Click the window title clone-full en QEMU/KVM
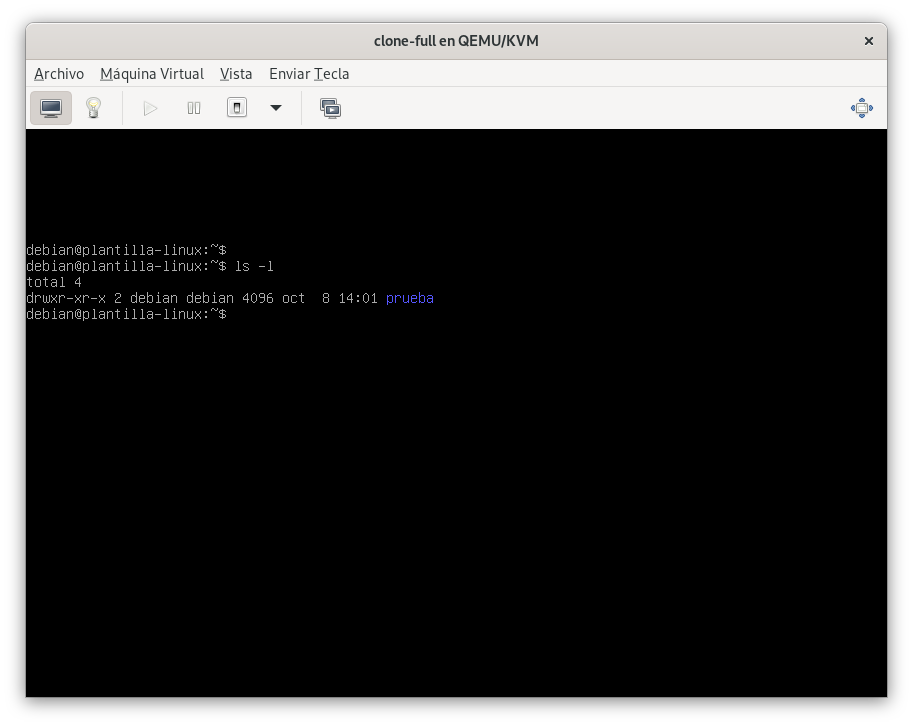The image size is (913, 726). [x=456, y=41]
